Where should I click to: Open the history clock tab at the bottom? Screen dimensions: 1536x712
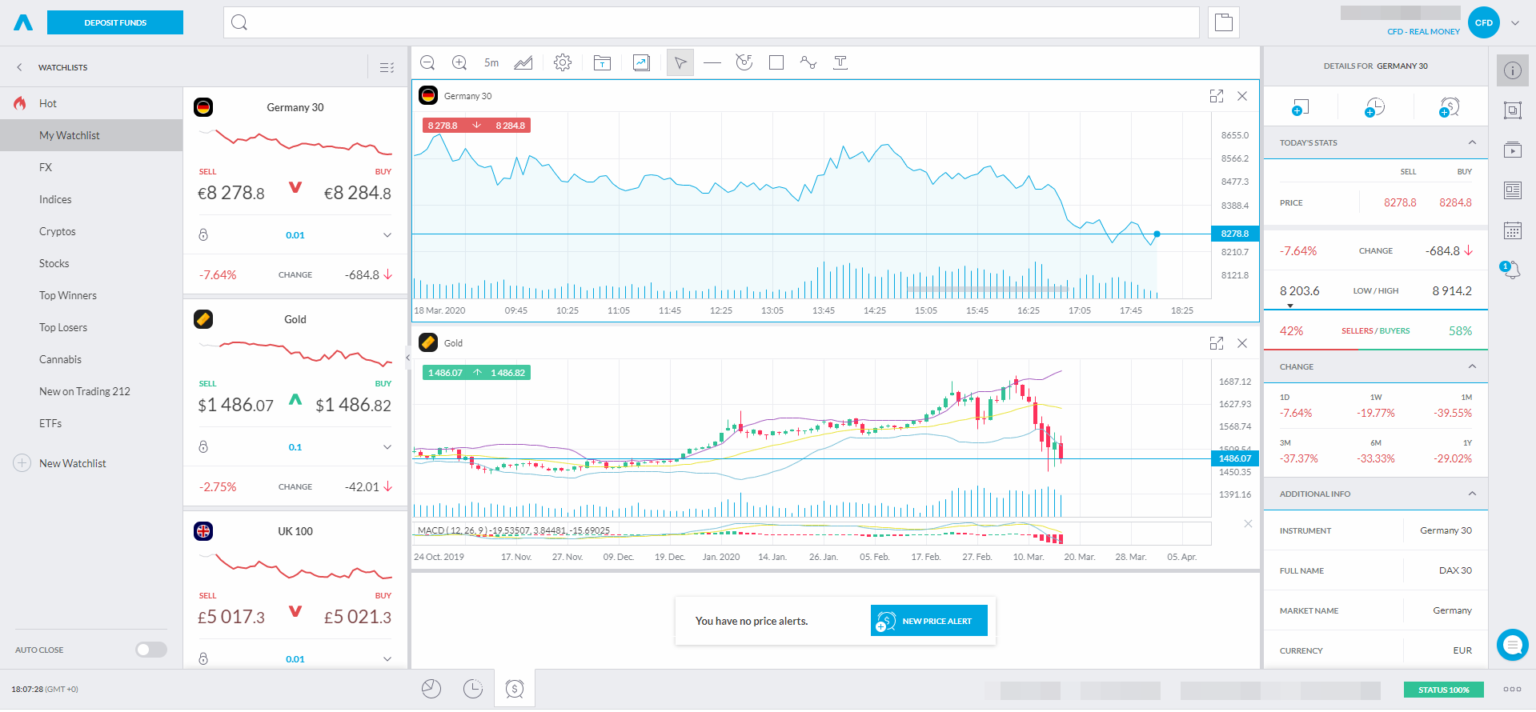pyautogui.click(x=472, y=688)
